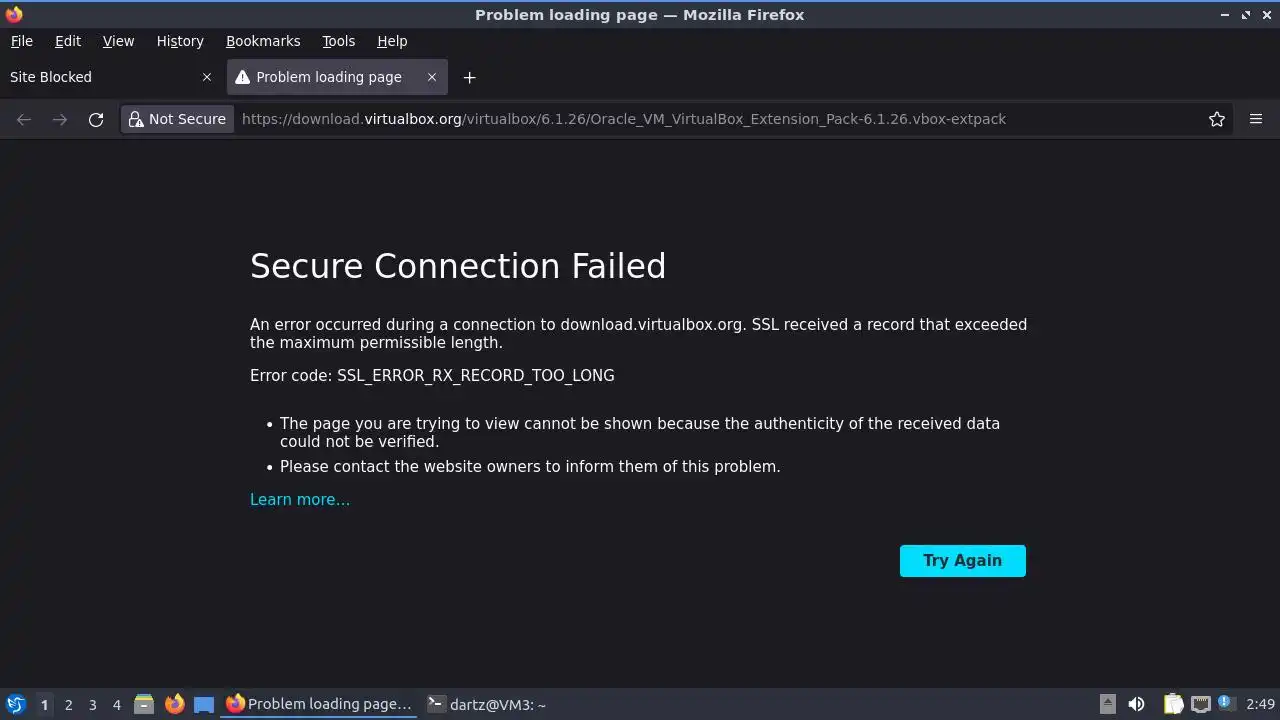Bookmark this page with the star icon
This screenshot has height=720, width=1280.
[x=1217, y=119]
